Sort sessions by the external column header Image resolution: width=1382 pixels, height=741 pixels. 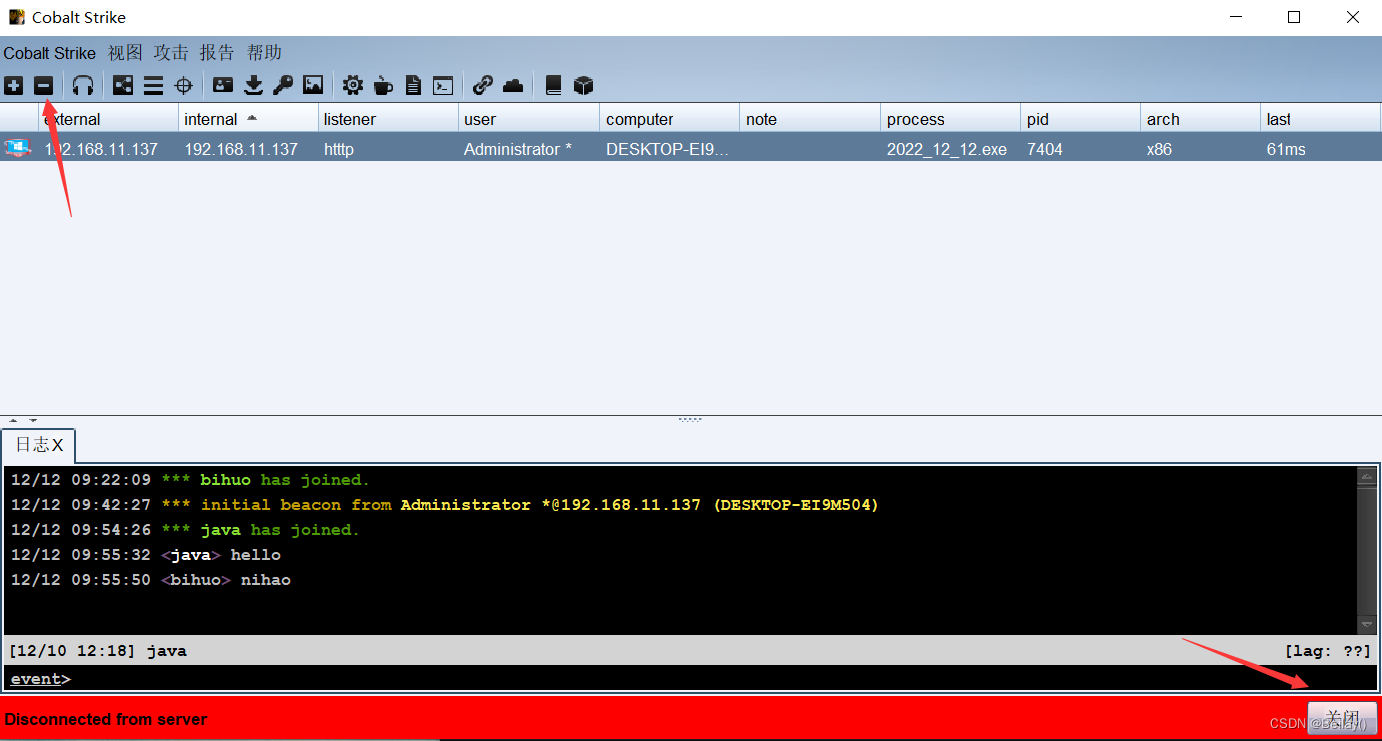pos(108,119)
